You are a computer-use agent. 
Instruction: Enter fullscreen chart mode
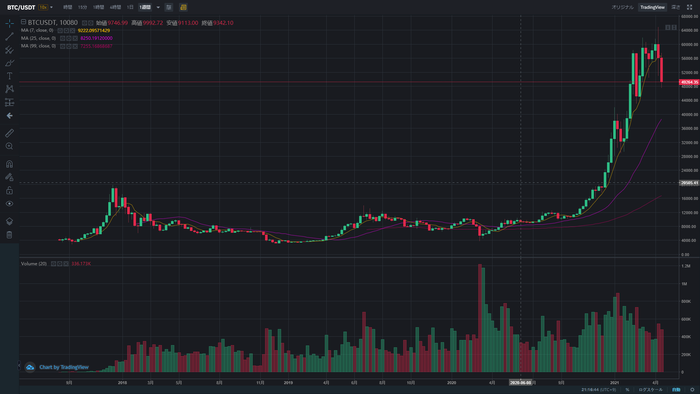tap(689, 7)
